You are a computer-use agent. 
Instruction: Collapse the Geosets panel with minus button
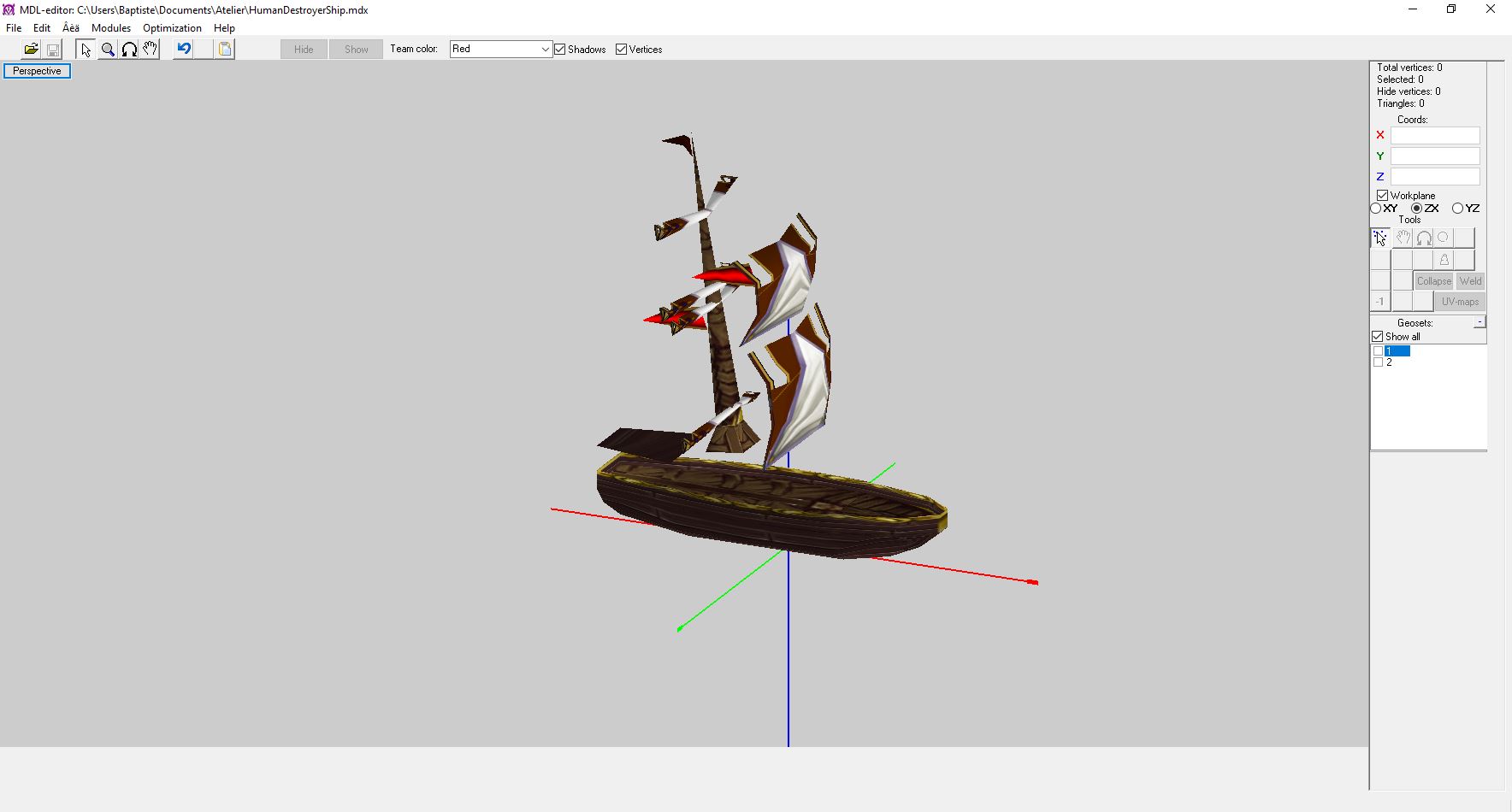(x=1480, y=322)
